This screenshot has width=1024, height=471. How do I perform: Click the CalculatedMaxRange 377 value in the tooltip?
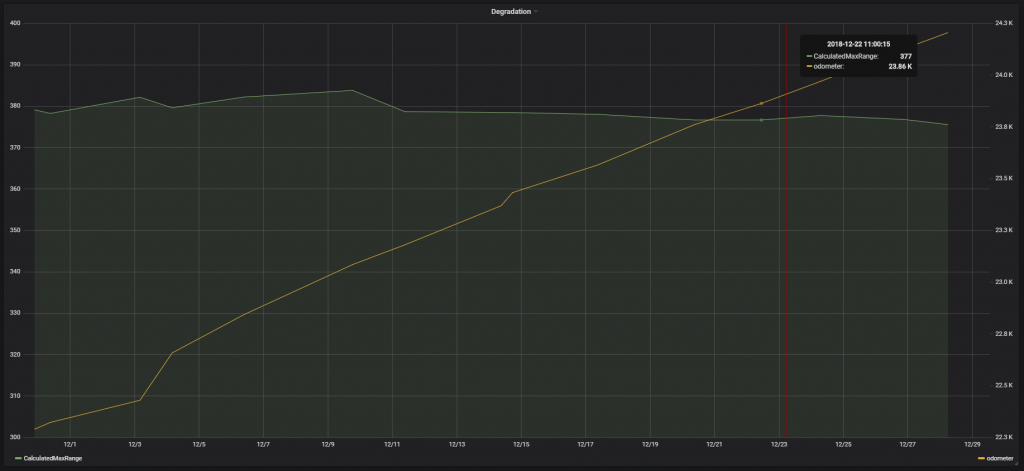pyautogui.click(x=905, y=56)
